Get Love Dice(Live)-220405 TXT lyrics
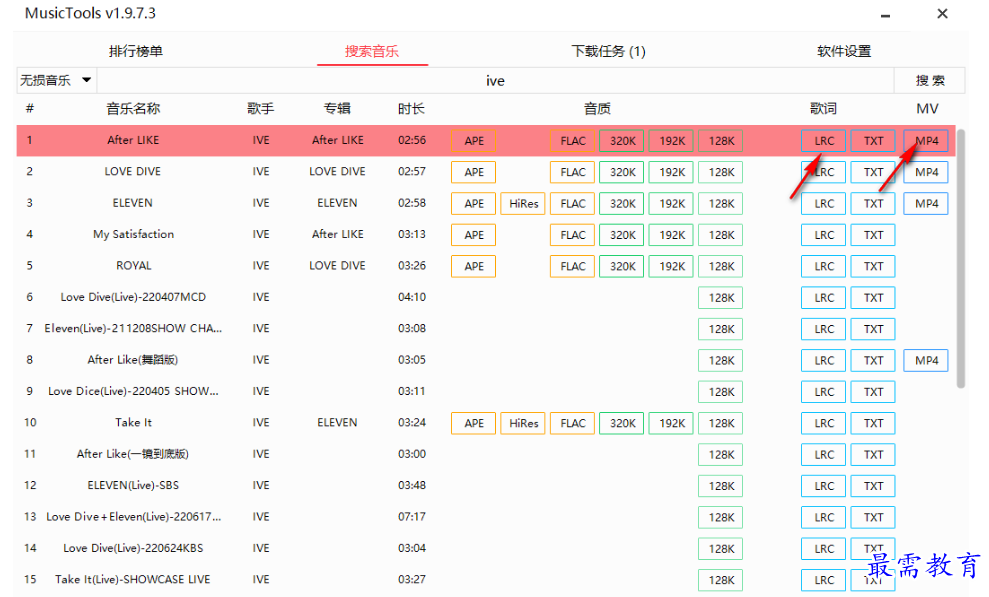 (873, 392)
